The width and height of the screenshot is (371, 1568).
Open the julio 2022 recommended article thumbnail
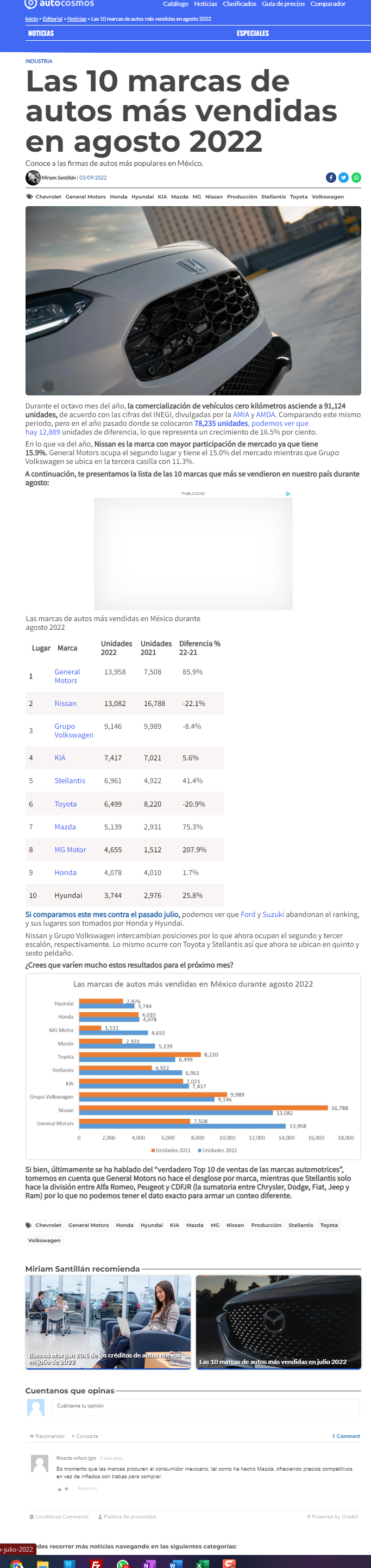[279, 1322]
